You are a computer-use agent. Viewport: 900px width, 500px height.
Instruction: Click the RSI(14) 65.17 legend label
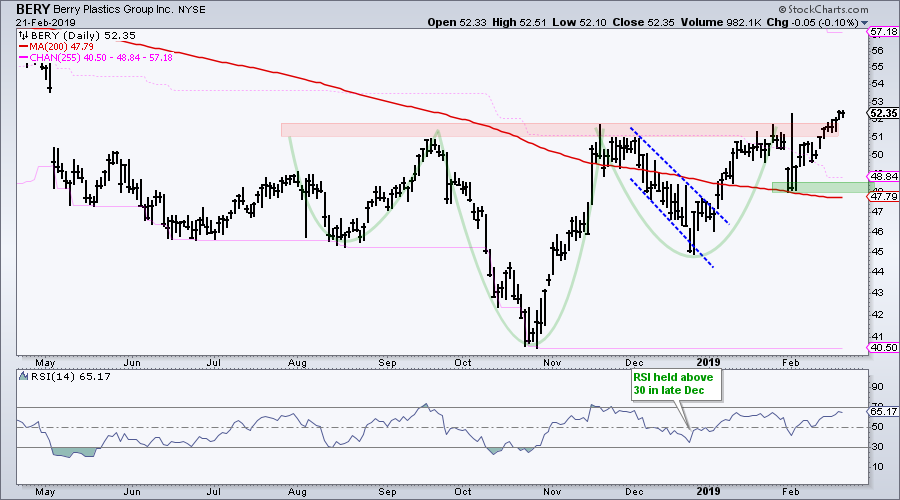coord(70,377)
